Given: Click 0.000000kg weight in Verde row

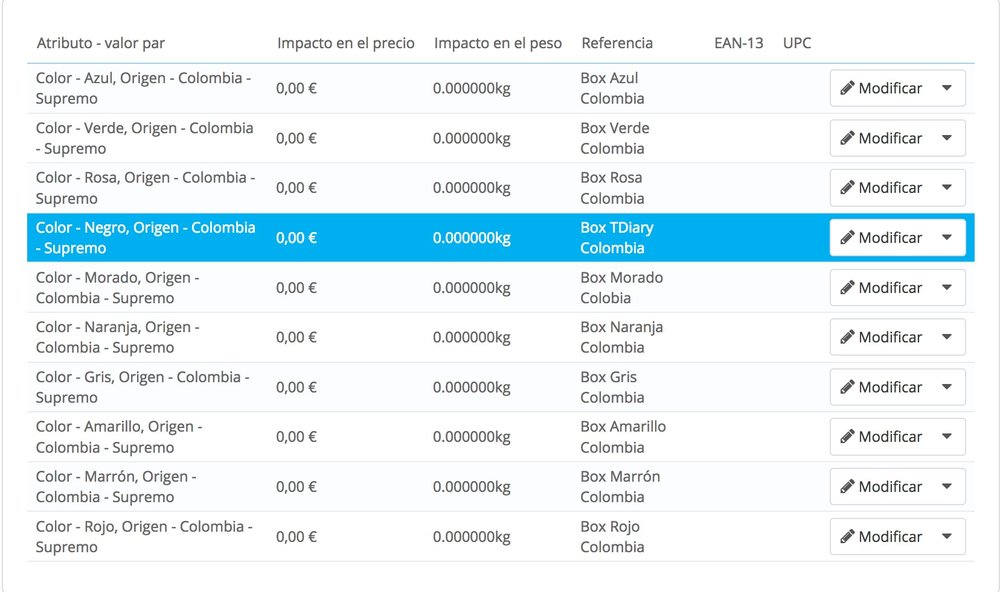Looking at the screenshot, I should 472,138.
